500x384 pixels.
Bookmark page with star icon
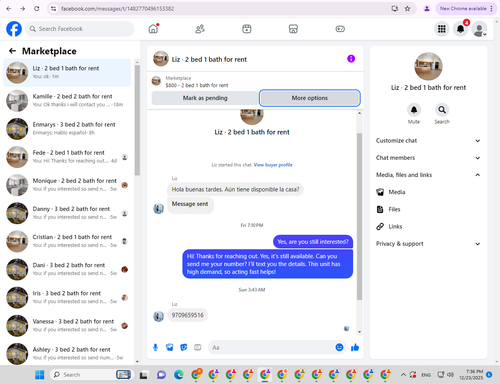click(407, 9)
